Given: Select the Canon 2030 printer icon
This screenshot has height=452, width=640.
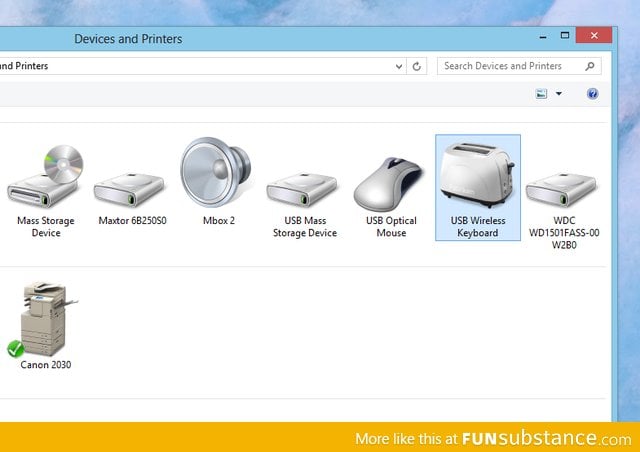Looking at the screenshot, I should (44, 318).
